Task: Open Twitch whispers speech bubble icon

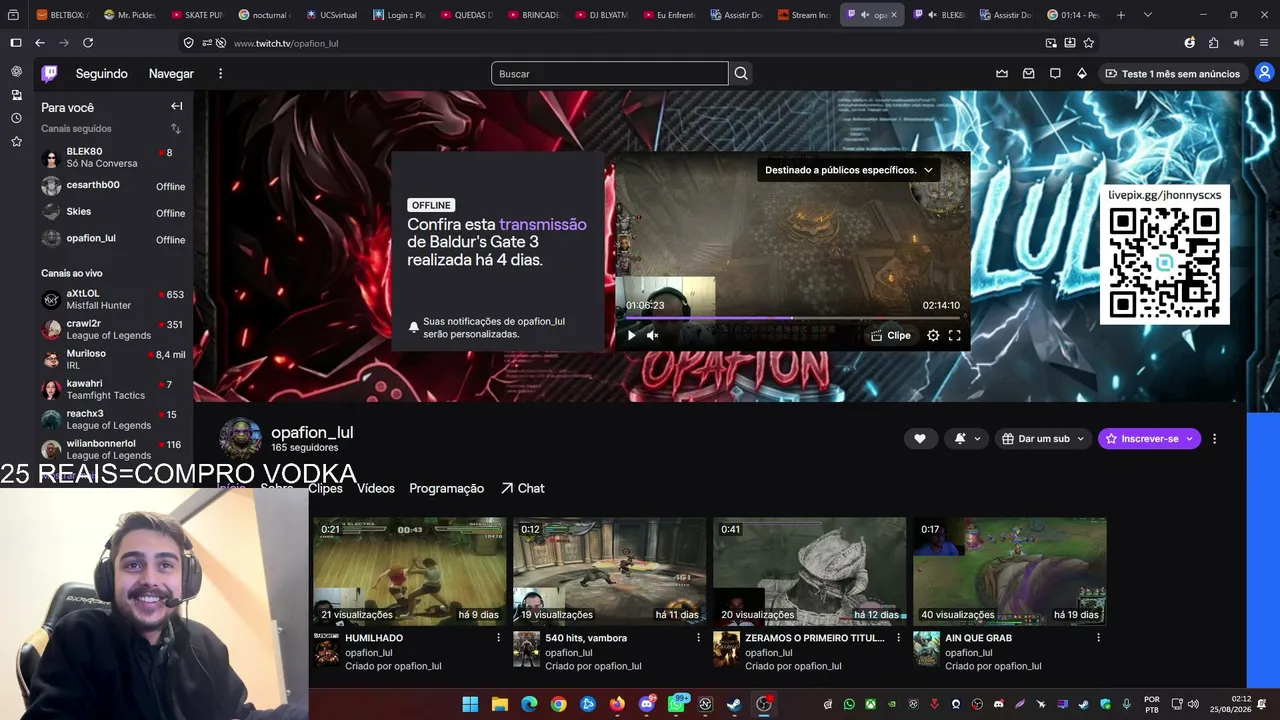Action: (1055, 73)
